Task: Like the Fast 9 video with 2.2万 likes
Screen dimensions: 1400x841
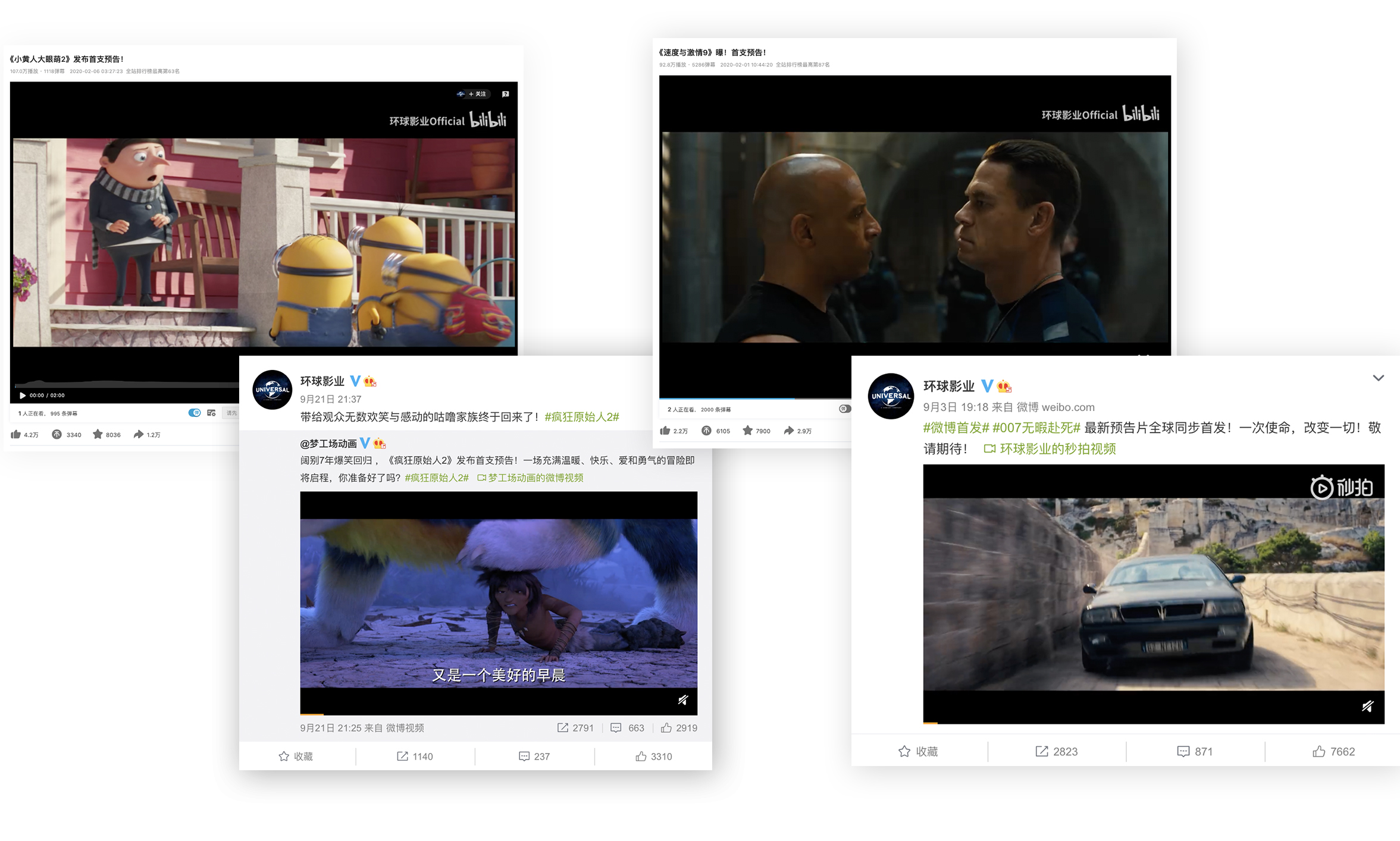Action: [665, 431]
